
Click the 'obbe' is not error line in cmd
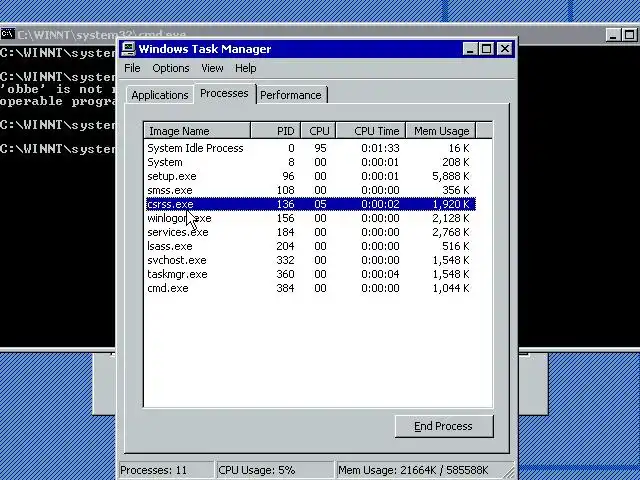click(58, 89)
